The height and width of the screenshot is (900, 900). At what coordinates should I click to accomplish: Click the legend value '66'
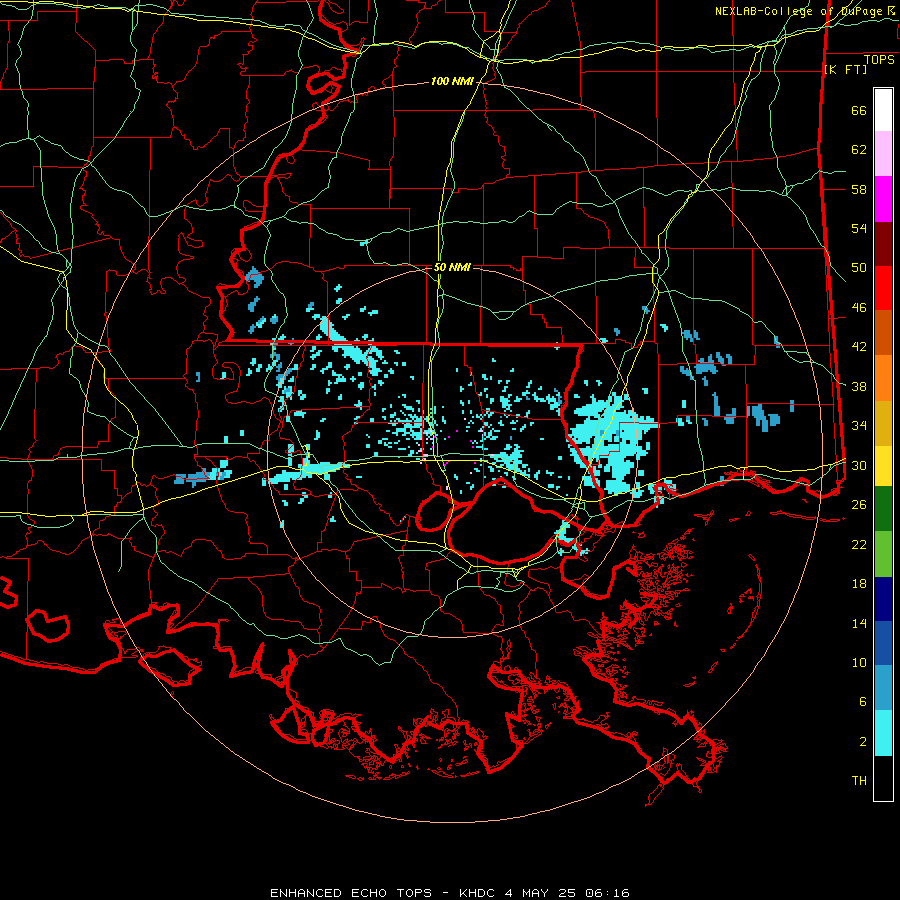tap(859, 111)
